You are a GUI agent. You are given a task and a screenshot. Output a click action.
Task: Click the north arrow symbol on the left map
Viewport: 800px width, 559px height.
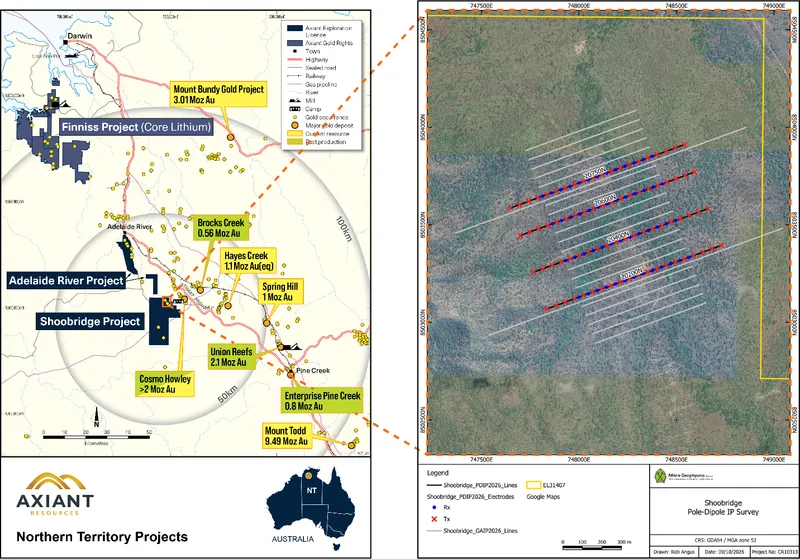(96, 417)
